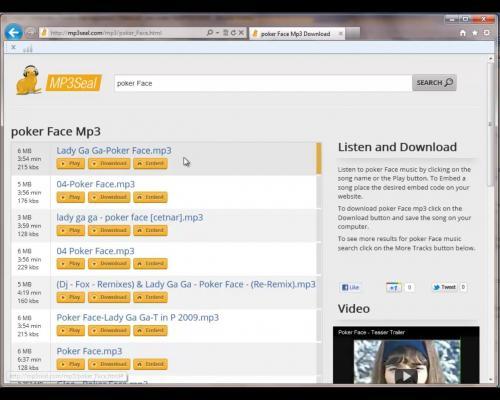
Task: Download the [cetnar].mp3 track
Action: click(109, 230)
